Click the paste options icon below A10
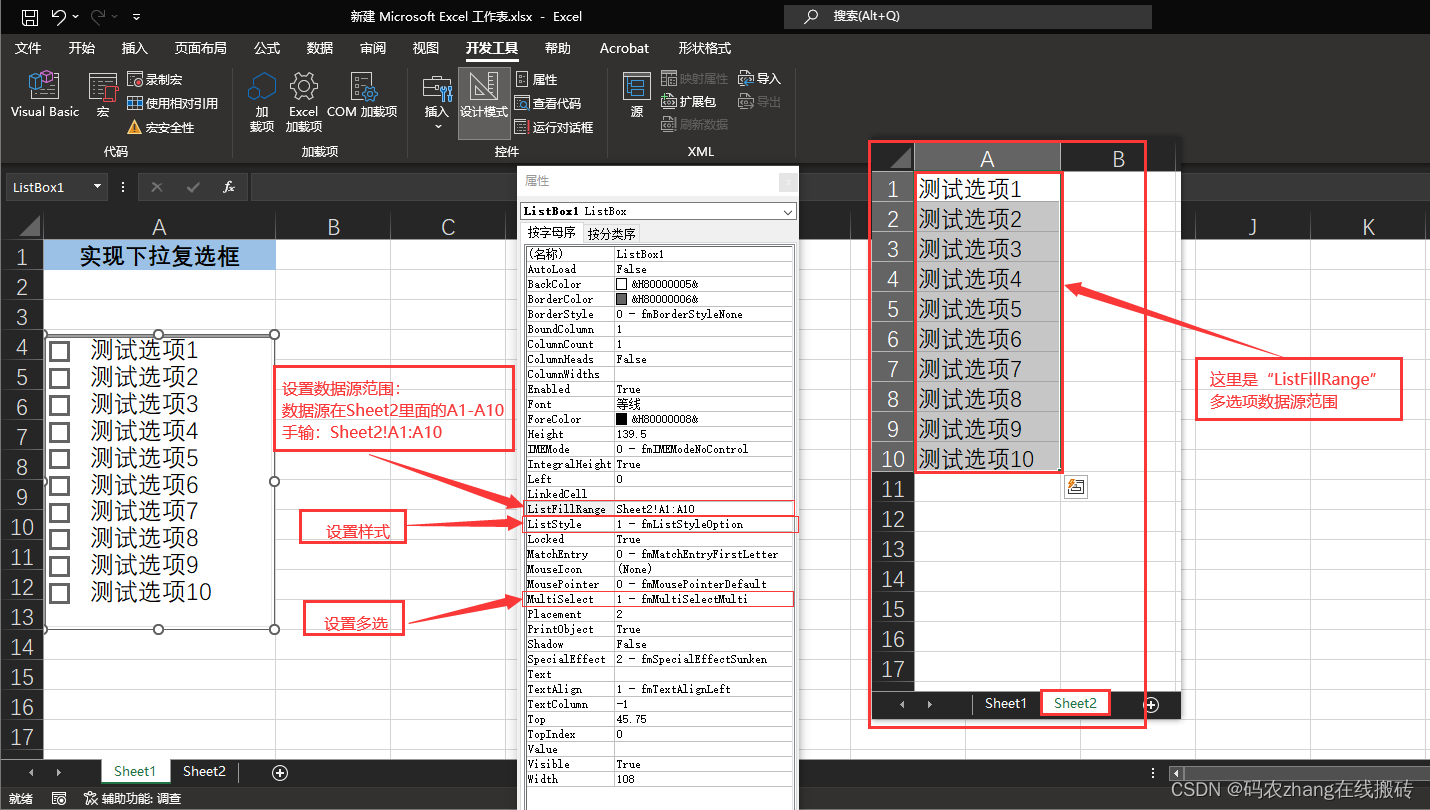1430x810 pixels. coord(1076,487)
